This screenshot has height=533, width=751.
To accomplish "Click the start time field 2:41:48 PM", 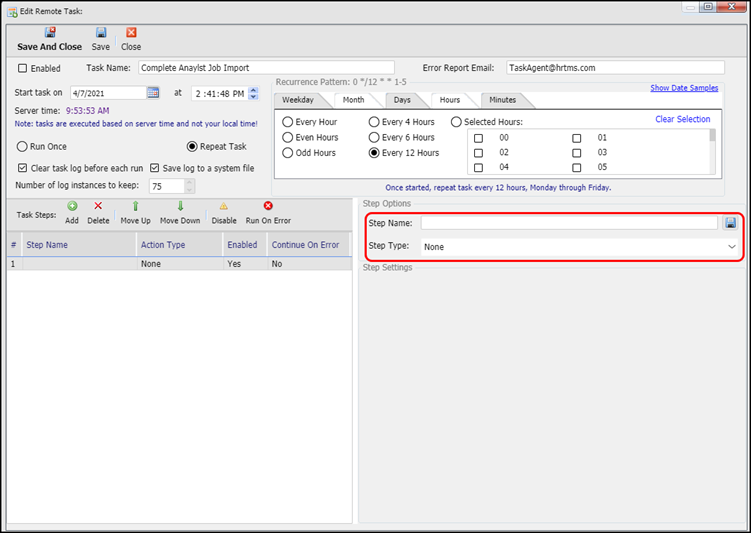I will pyautogui.click(x=220, y=93).
